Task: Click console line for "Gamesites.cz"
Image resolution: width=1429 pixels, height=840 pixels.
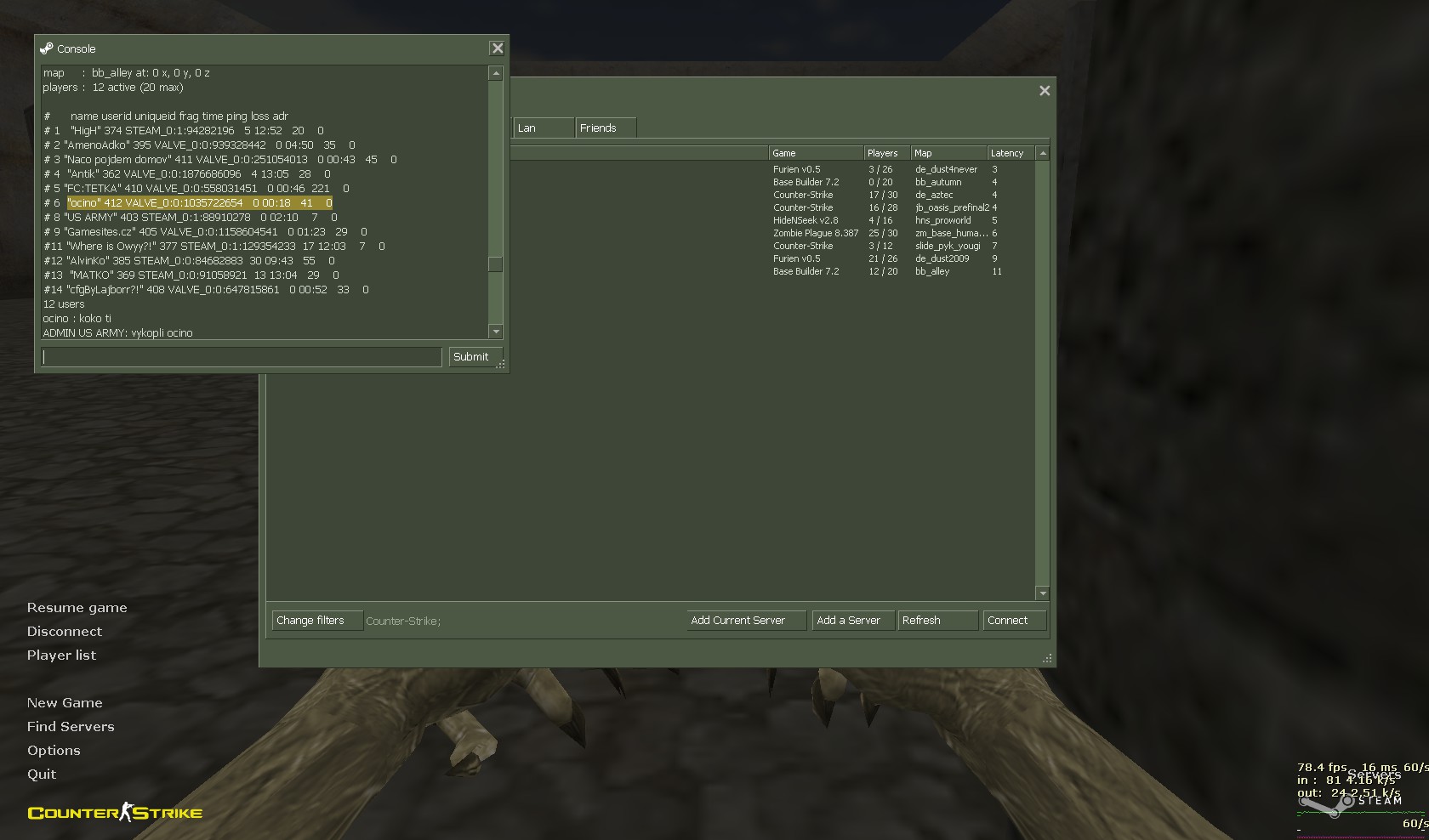Action: 205,232
